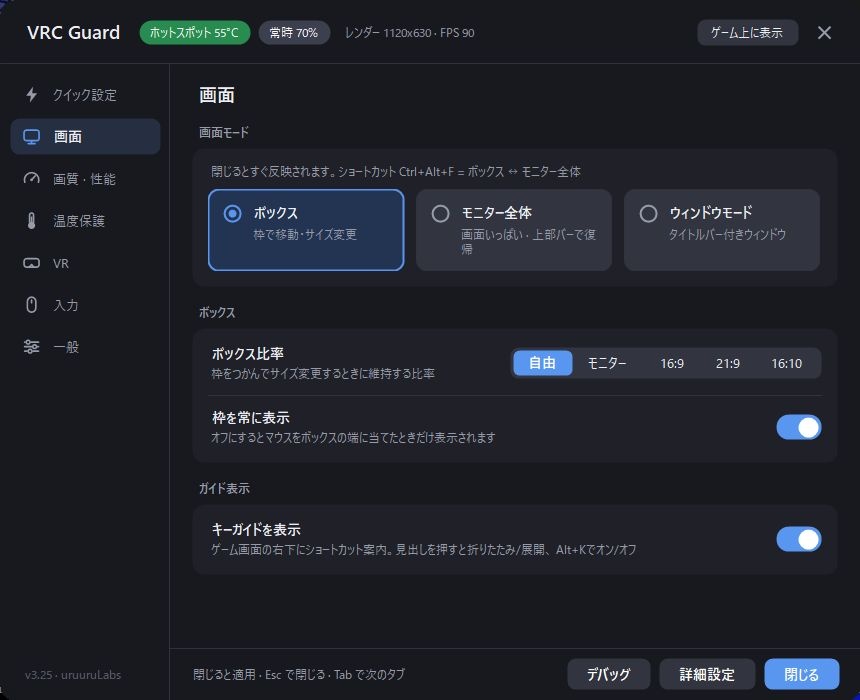Open 詳細設定
Screen dimensions: 860x700
(707, 674)
